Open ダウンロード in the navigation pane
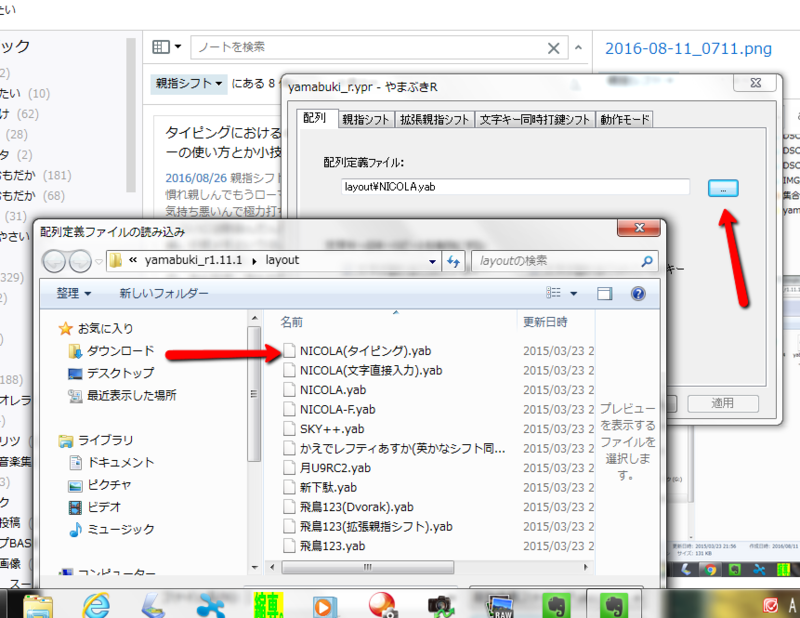This screenshot has height=618, width=800. tap(111, 351)
